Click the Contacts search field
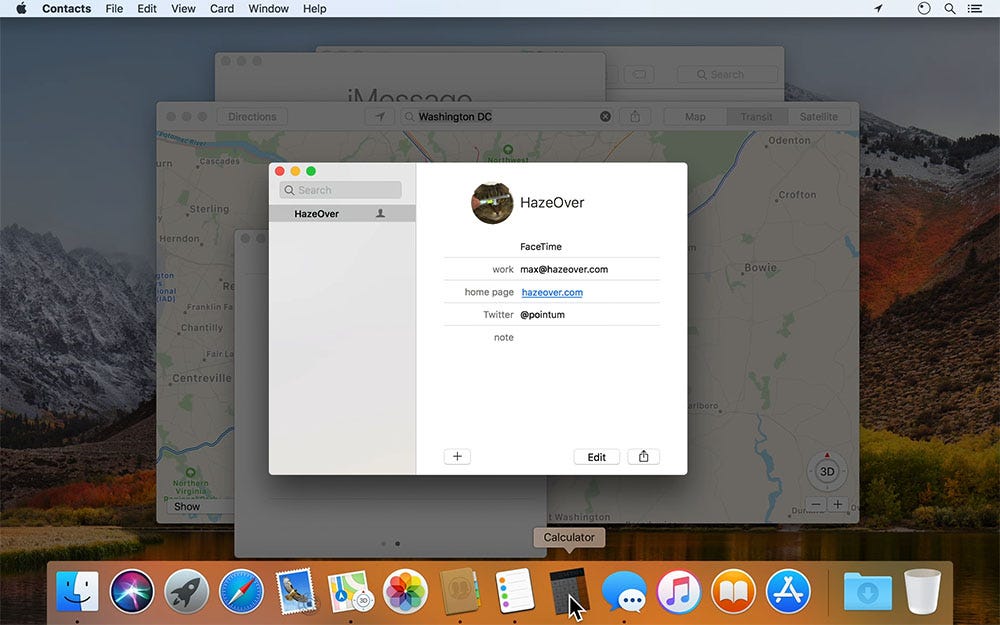1000x625 pixels. pos(341,190)
